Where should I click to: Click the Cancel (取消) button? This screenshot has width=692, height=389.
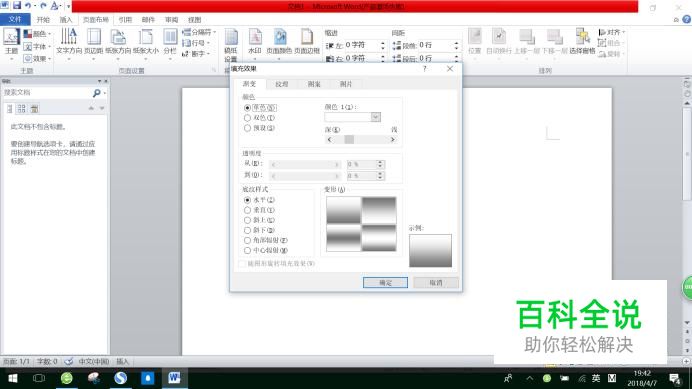436,283
